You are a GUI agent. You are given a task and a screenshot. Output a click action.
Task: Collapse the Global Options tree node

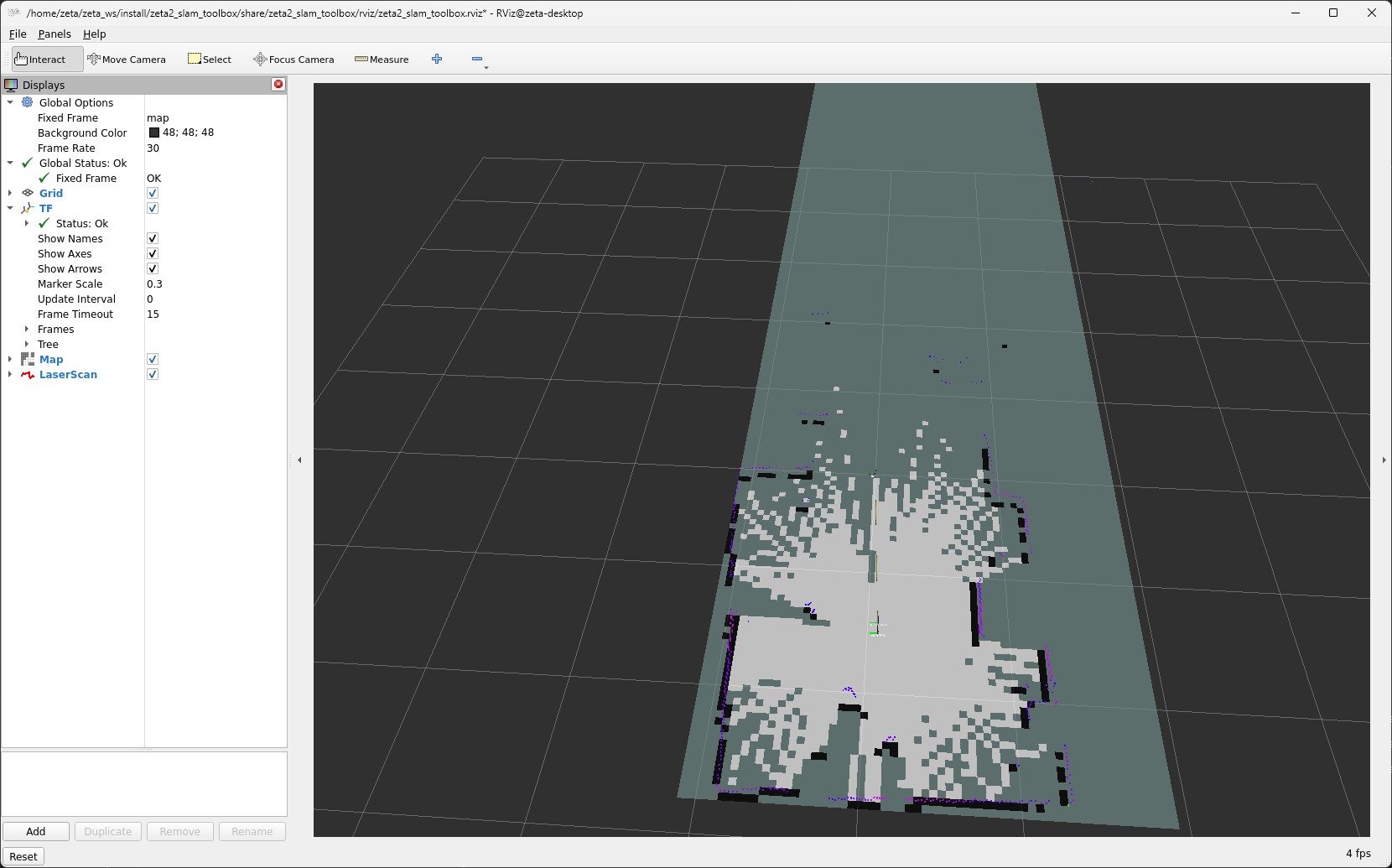(10, 102)
